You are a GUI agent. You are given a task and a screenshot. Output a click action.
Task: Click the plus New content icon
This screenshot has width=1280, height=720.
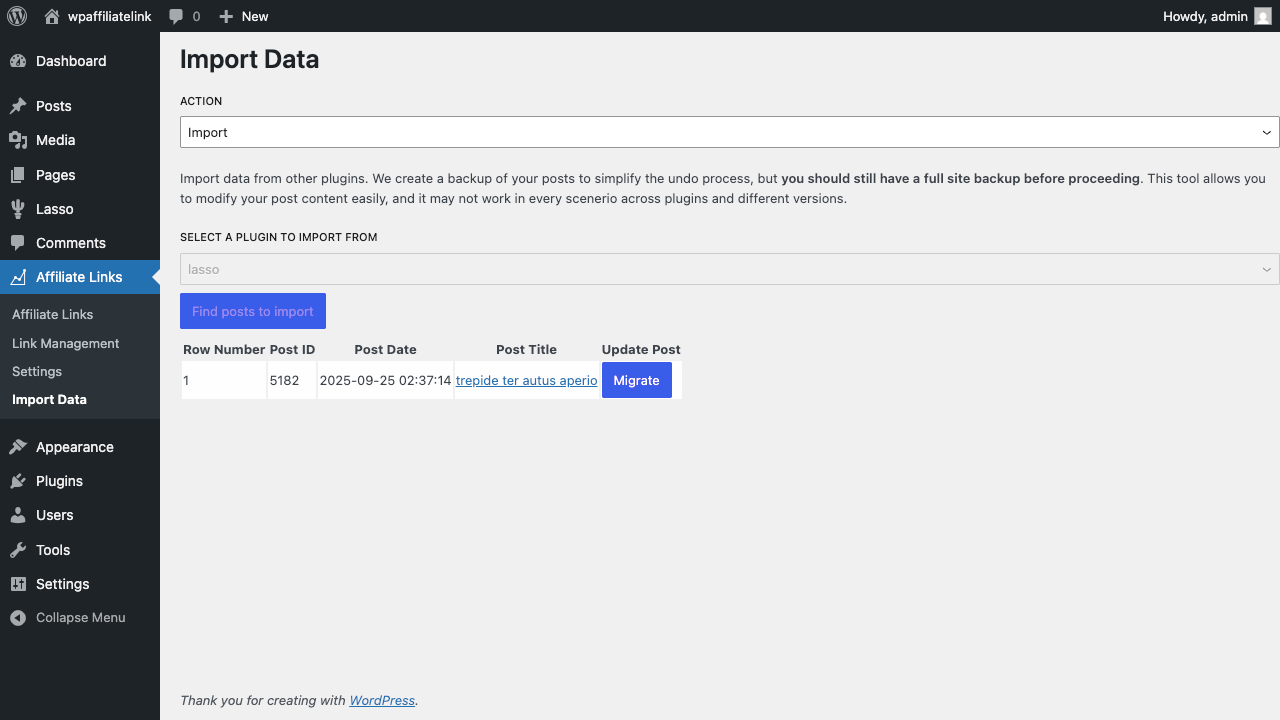(x=226, y=16)
